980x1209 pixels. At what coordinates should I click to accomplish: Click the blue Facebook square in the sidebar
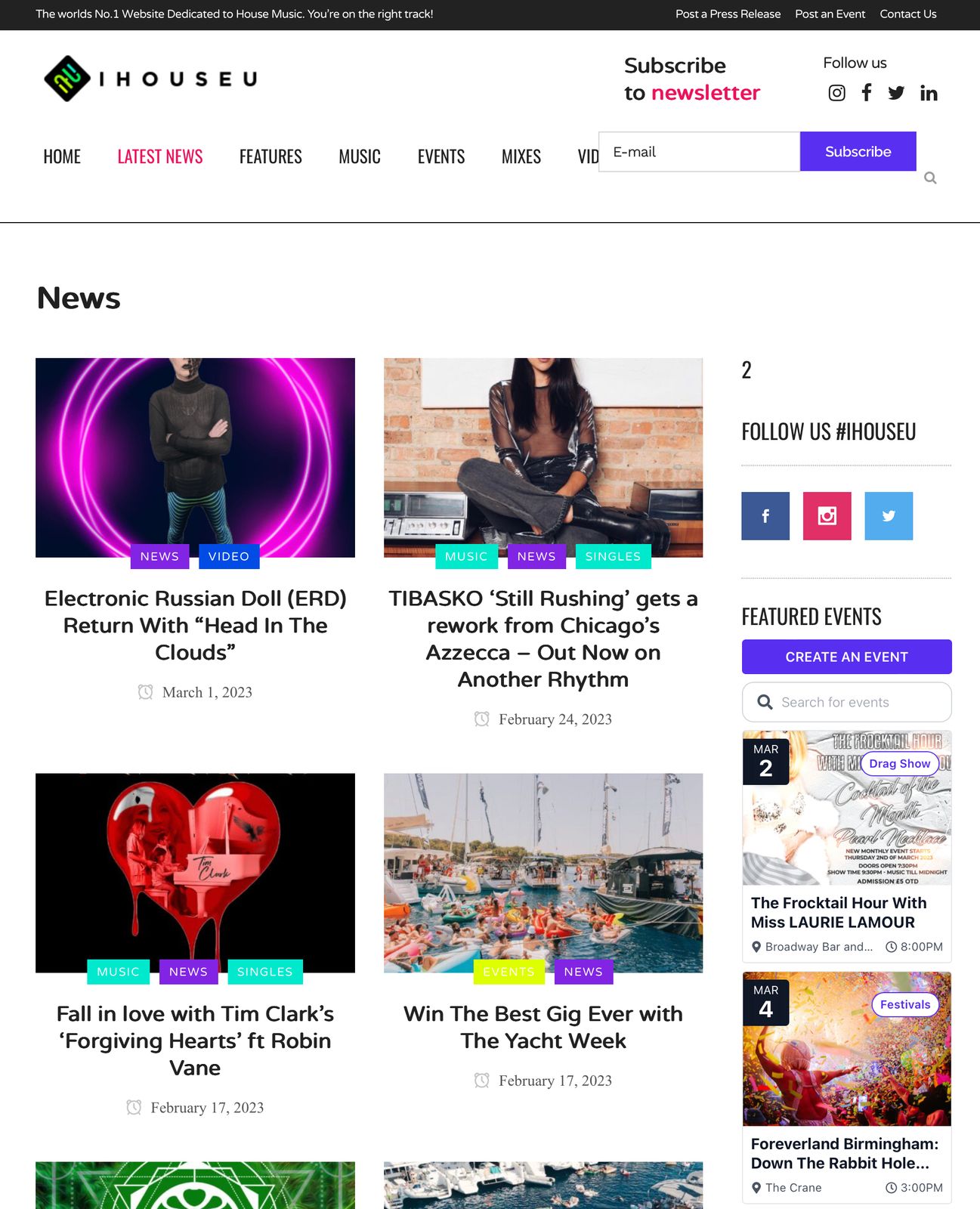coord(765,516)
